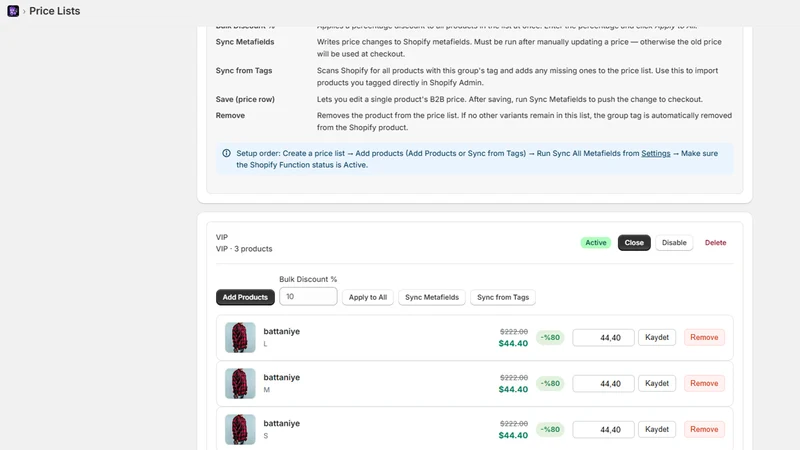Click Kaydet for battaniye M row
800x450 pixels.
pos(657,383)
